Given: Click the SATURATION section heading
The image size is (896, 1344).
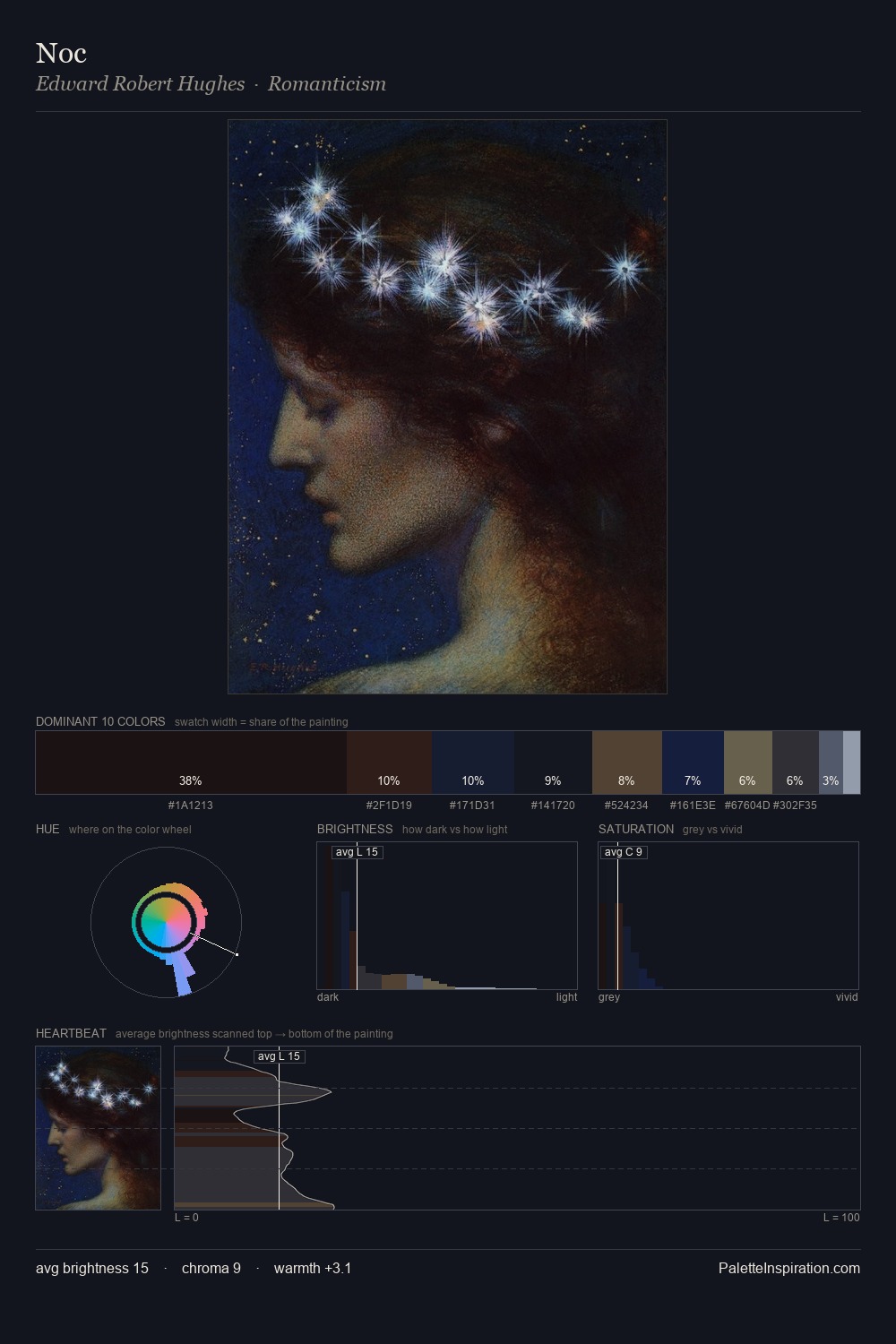Looking at the screenshot, I should (636, 829).
